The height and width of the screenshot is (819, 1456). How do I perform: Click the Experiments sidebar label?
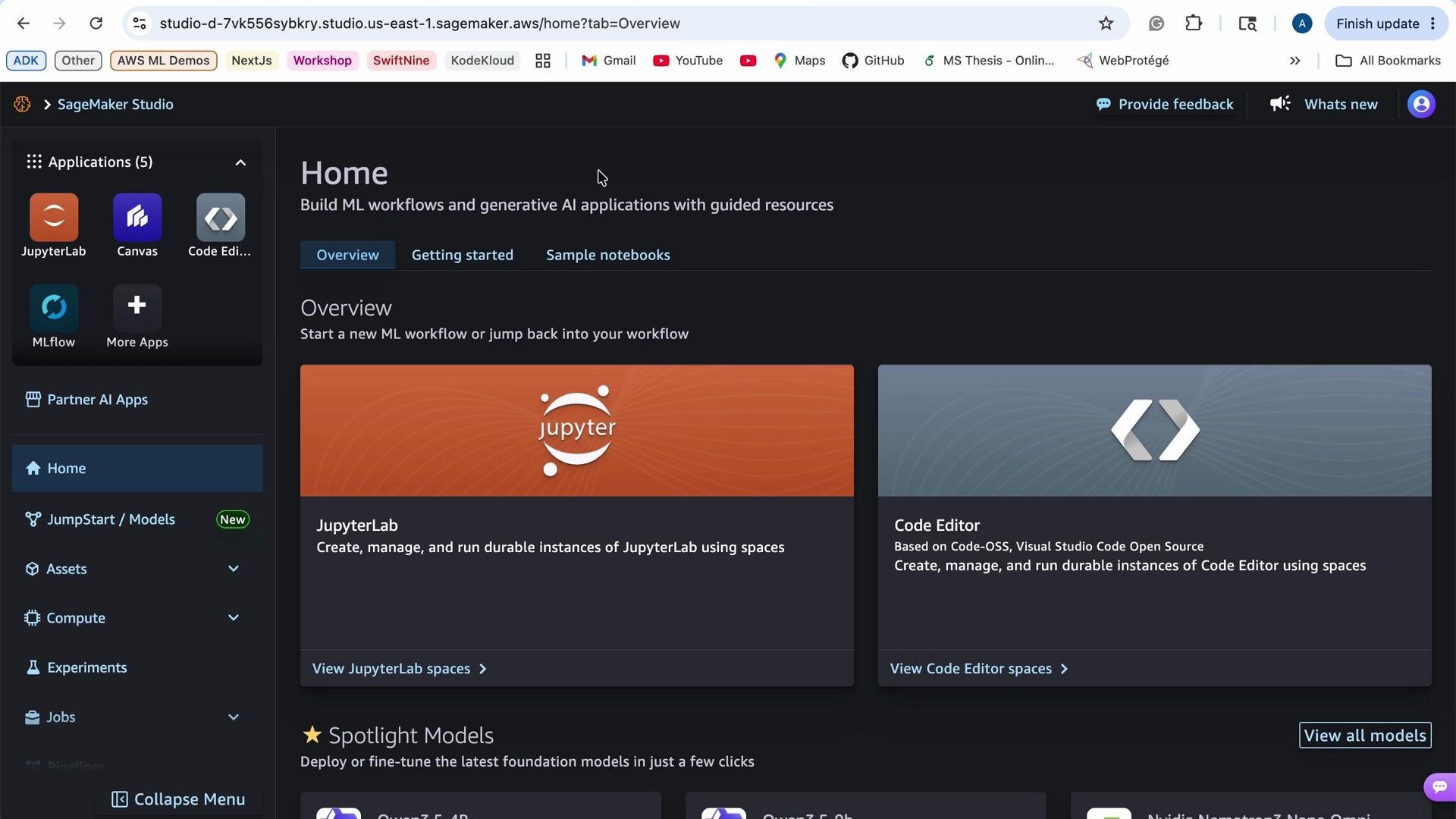coord(87,667)
